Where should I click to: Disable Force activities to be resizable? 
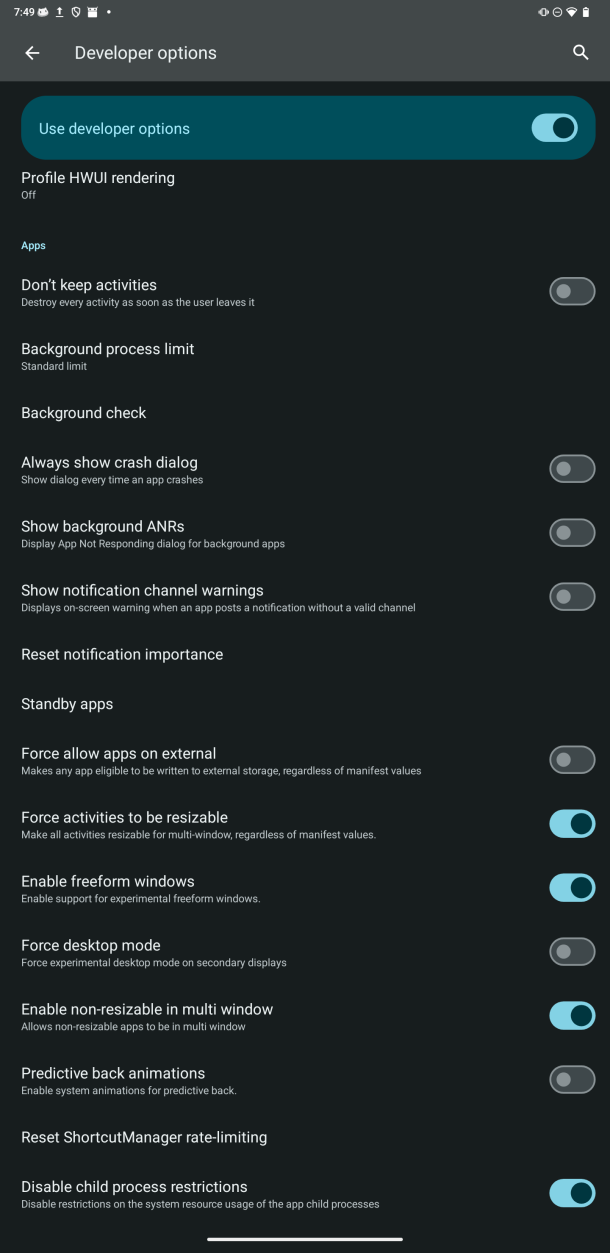point(572,824)
